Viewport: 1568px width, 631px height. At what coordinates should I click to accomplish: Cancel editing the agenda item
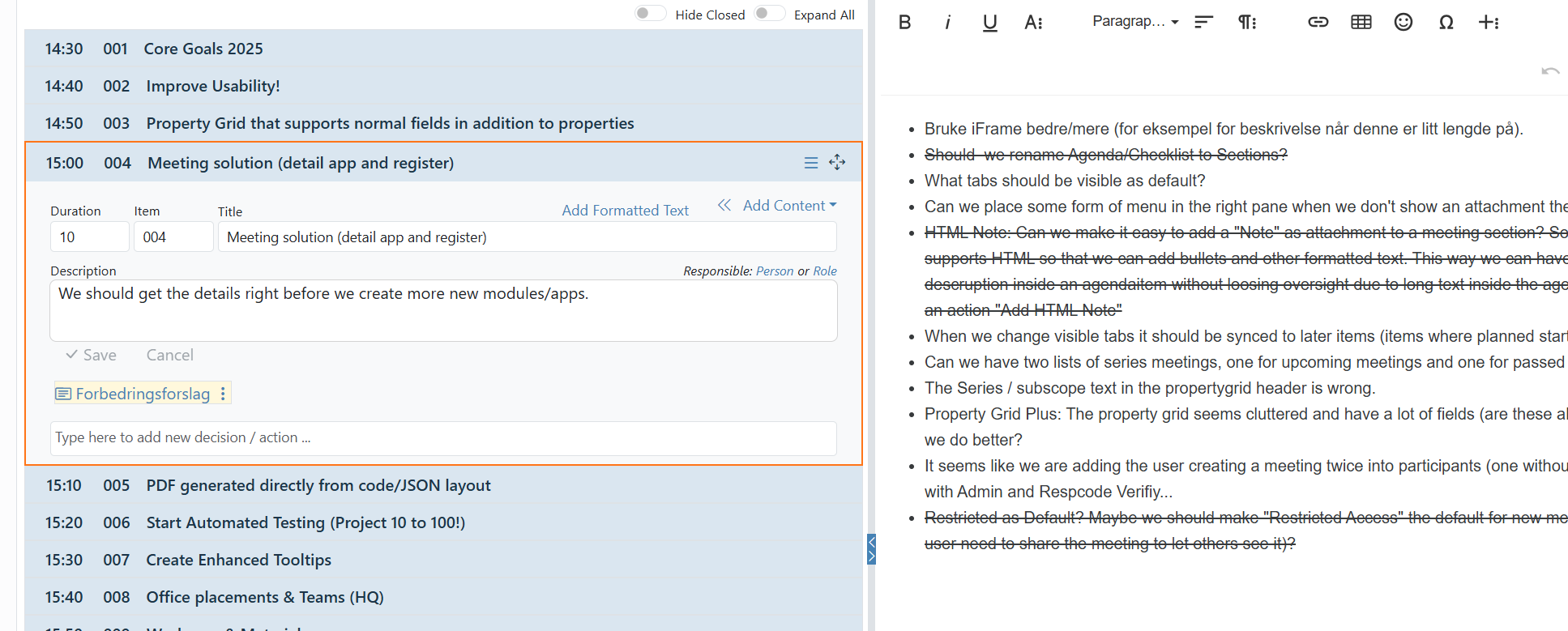tap(170, 356)
